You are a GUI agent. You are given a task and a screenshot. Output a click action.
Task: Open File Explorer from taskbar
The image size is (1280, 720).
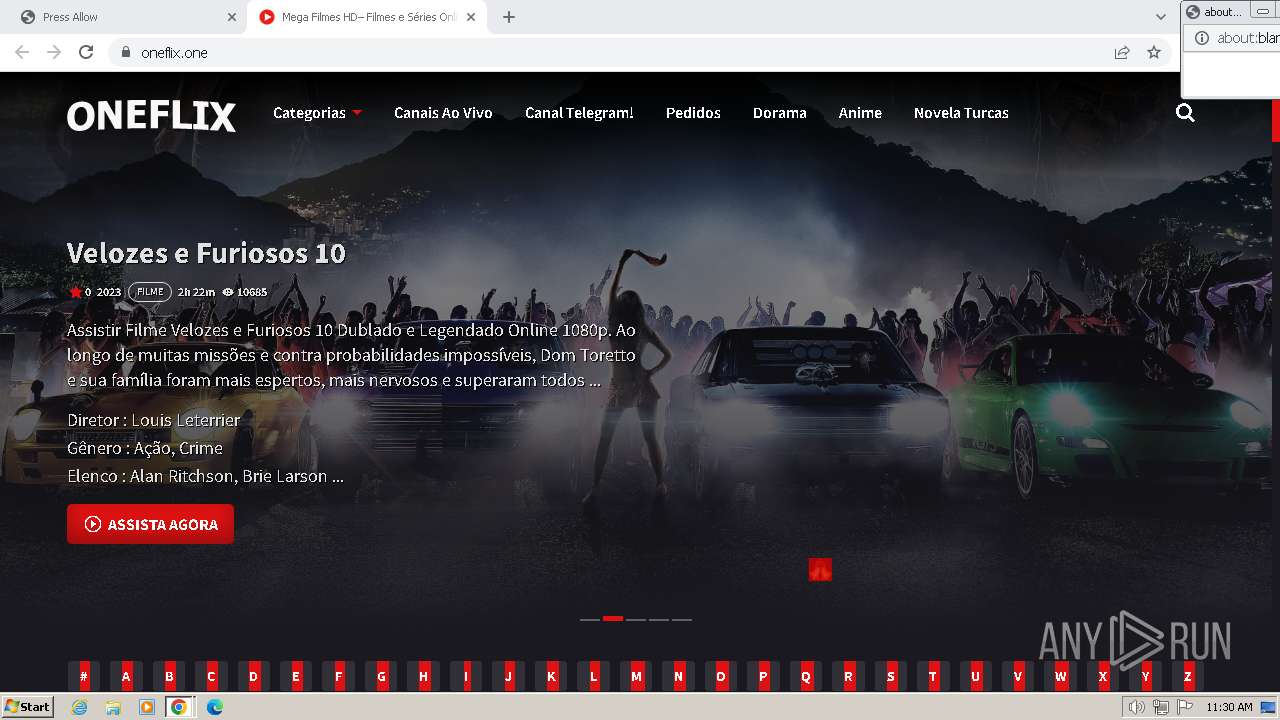pyautogui.click(x=113, y=707)
